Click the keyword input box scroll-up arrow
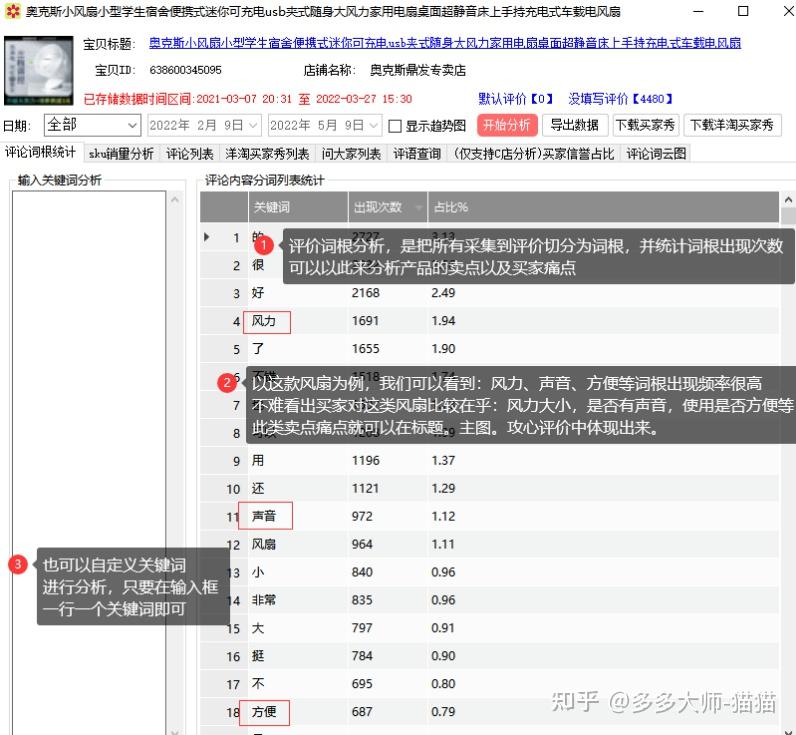This screenshot has width=796, height=735. tap(175, 201)
